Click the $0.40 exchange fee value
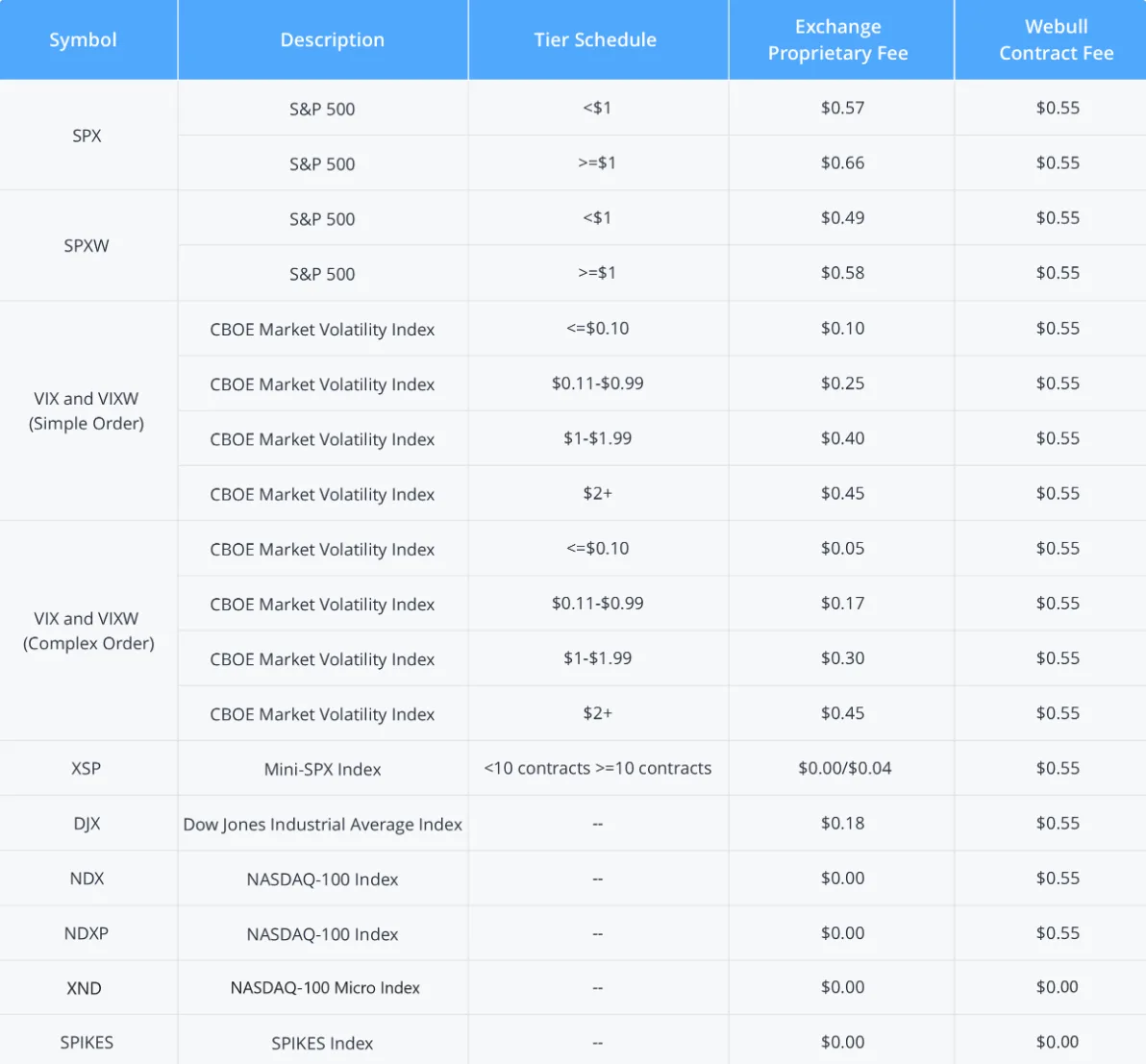 click(843, 437)
